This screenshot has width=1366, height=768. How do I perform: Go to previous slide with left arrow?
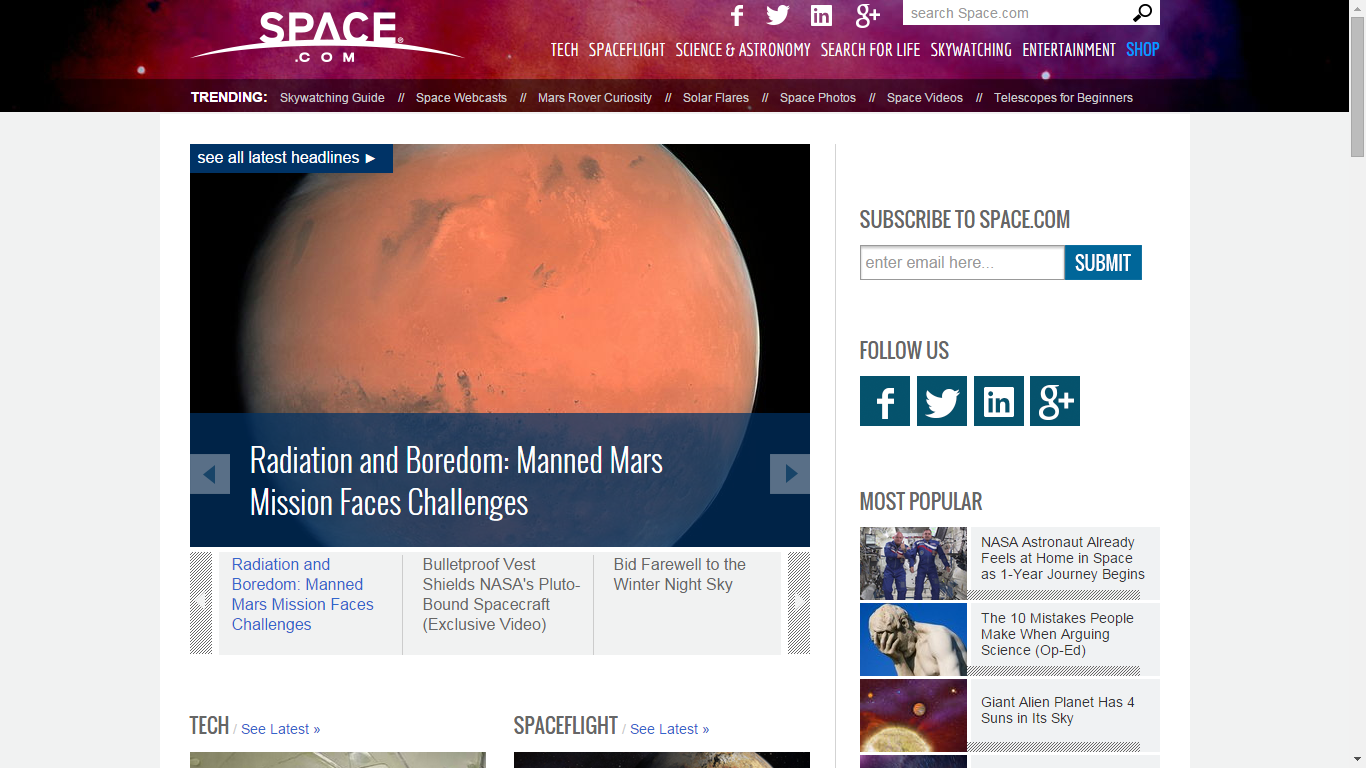210,474
